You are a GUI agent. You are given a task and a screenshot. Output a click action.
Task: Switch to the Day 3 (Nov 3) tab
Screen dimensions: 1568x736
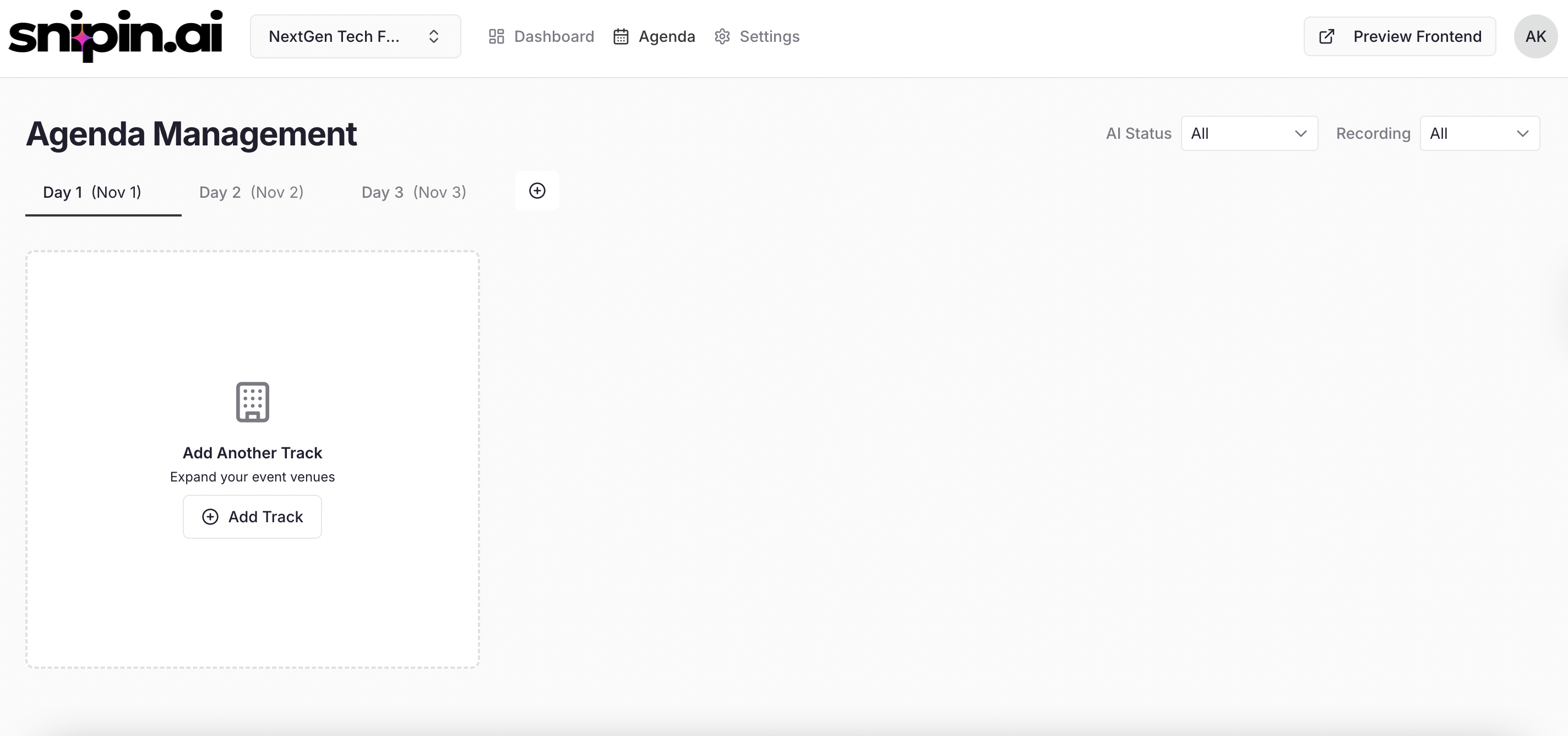click(413, 192)
